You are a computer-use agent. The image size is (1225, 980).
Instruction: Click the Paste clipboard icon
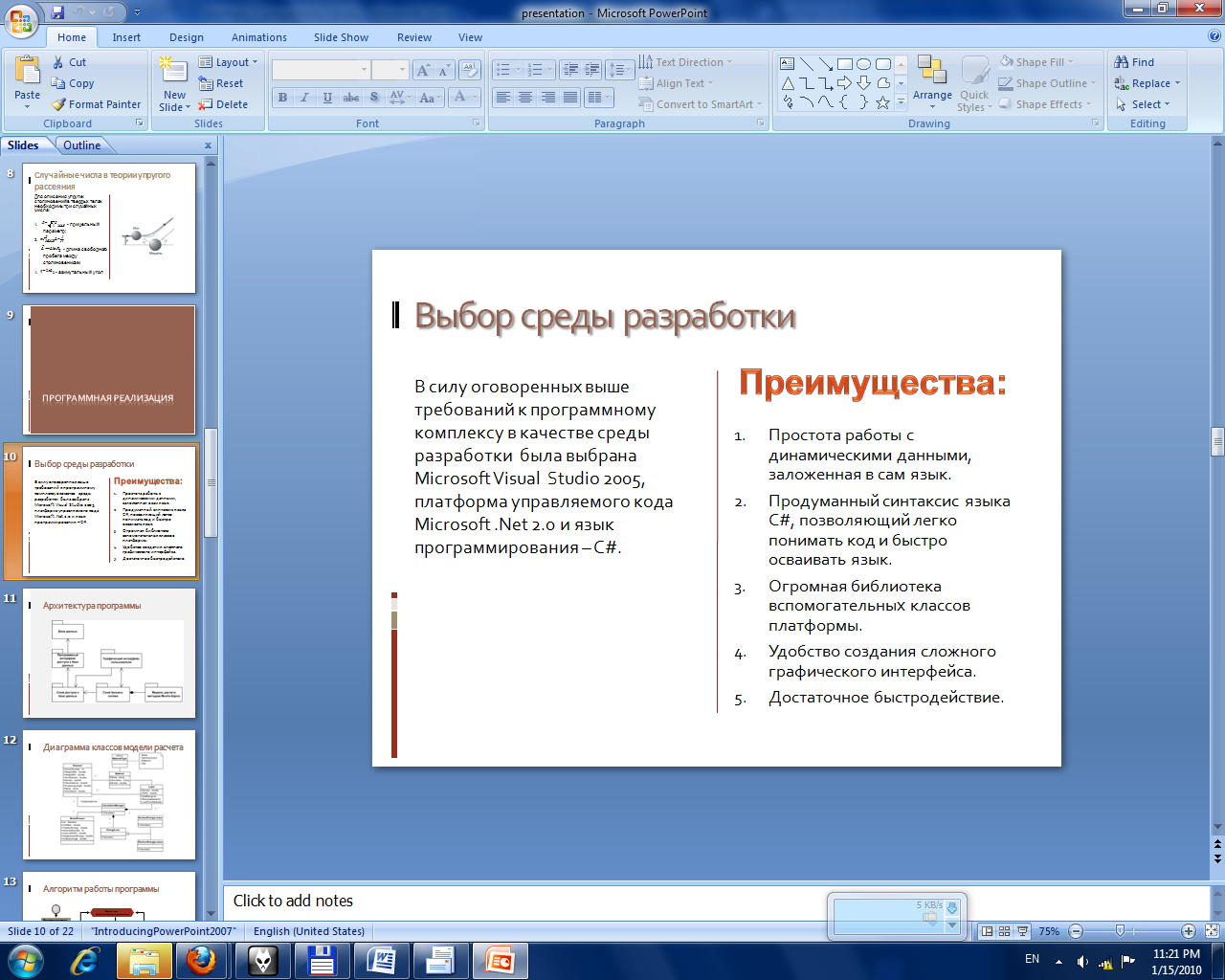(x=28, y=73)
